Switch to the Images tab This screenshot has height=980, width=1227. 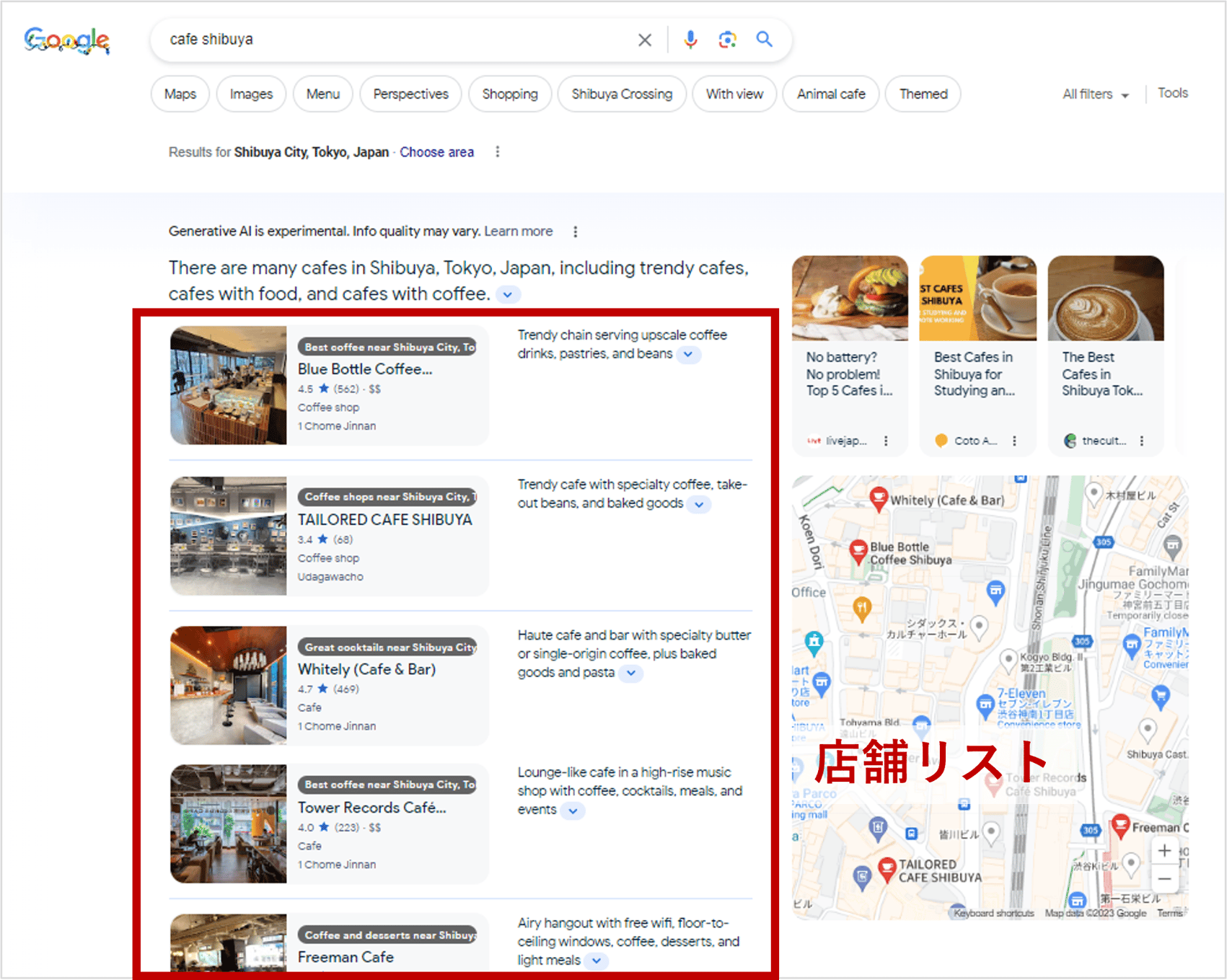(x=250, y=94)
